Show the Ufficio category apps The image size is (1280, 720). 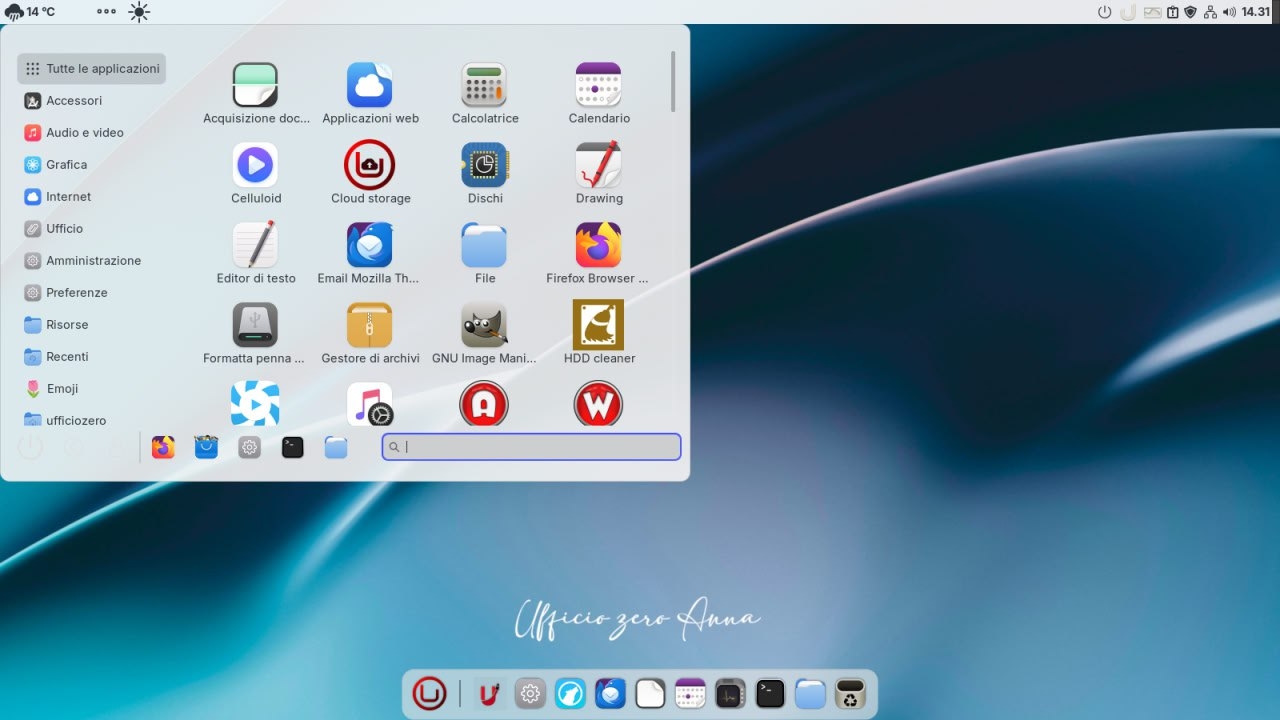64,229
